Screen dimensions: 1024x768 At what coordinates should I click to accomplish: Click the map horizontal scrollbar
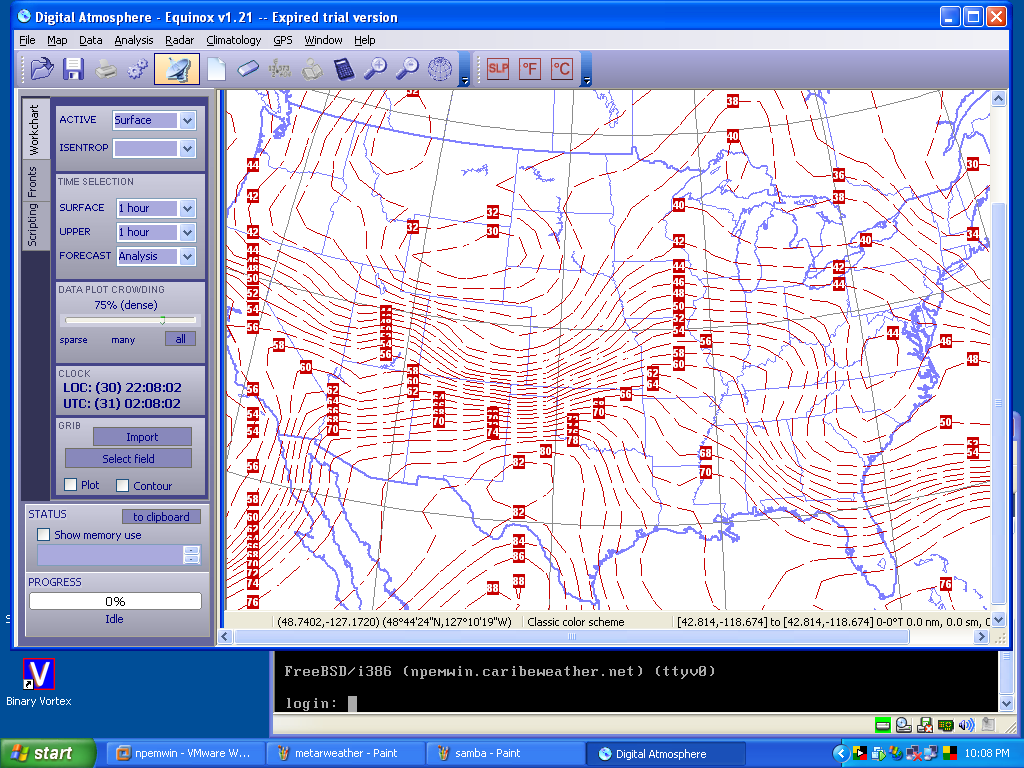point(571,636)
